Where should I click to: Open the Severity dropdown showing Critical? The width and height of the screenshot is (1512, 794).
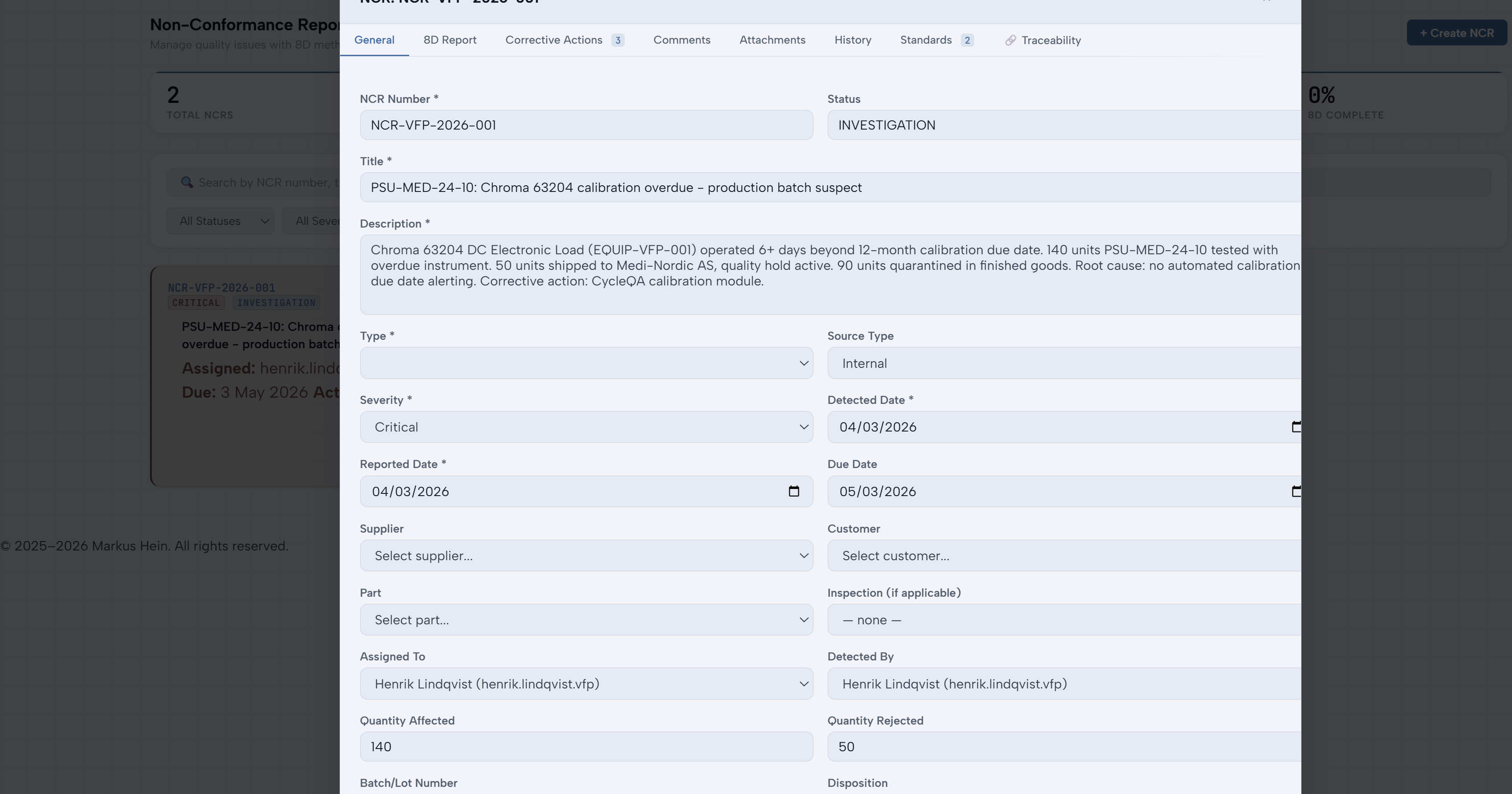586,427
